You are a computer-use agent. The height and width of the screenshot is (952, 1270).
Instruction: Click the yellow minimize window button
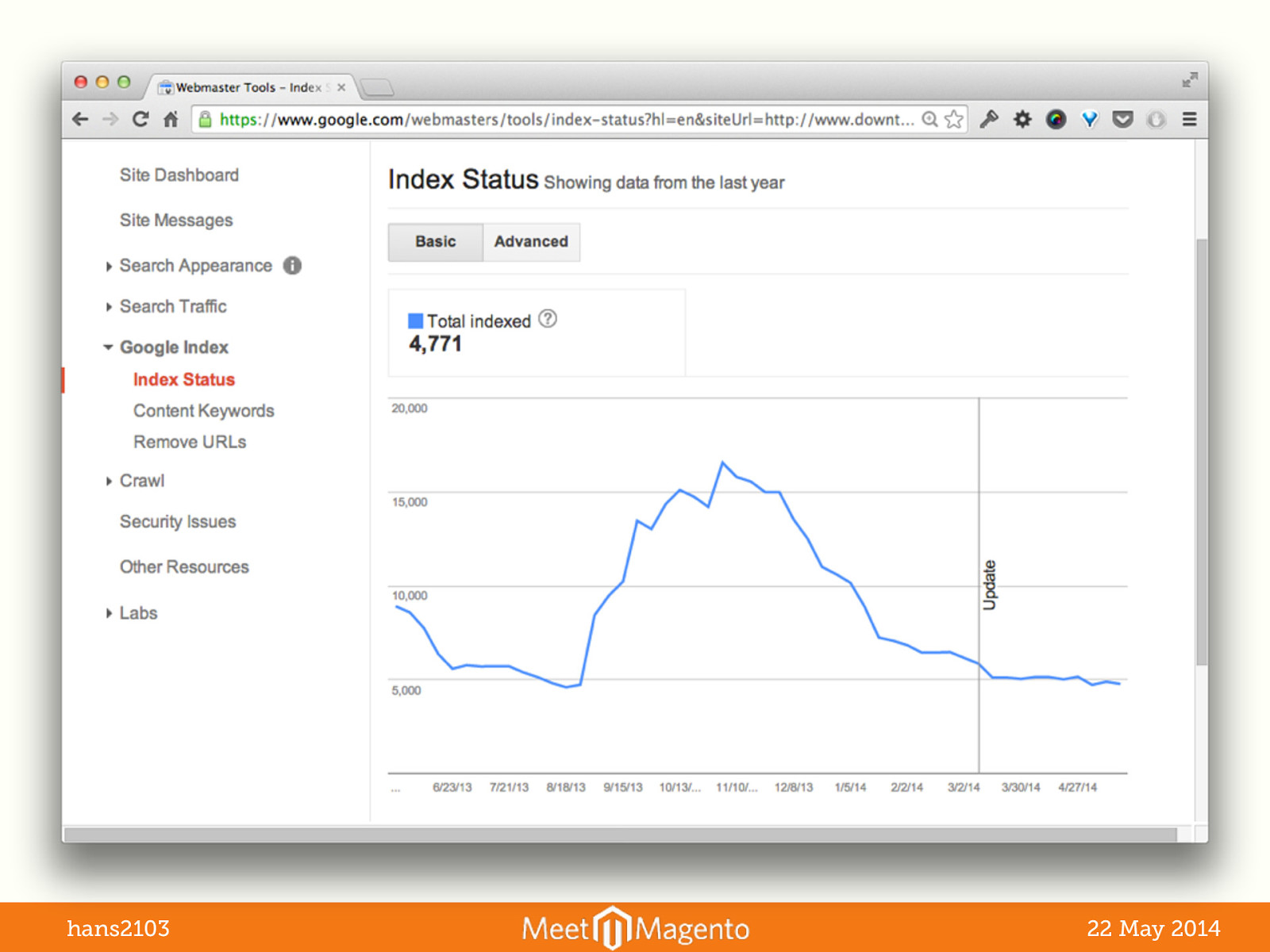click(102, 82)
